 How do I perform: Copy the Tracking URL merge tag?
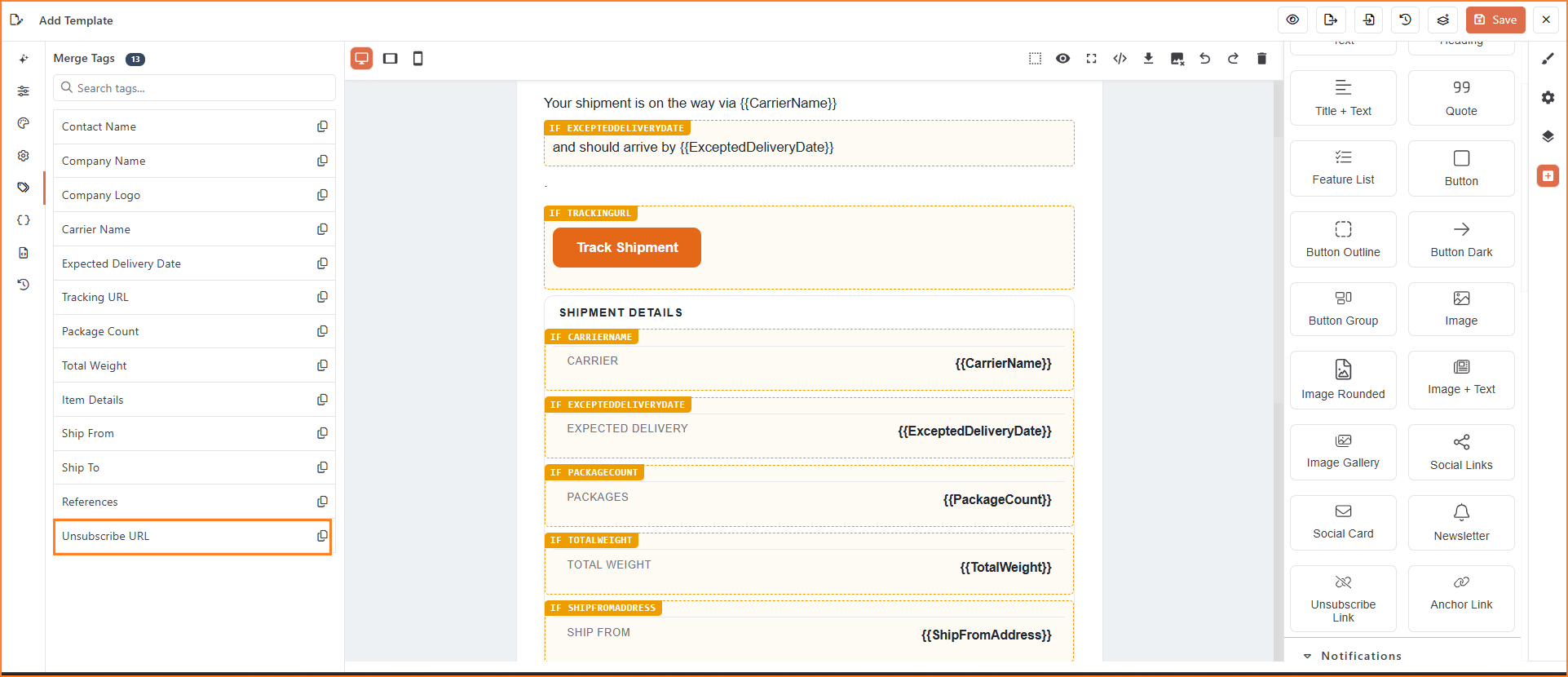[322, 297]
